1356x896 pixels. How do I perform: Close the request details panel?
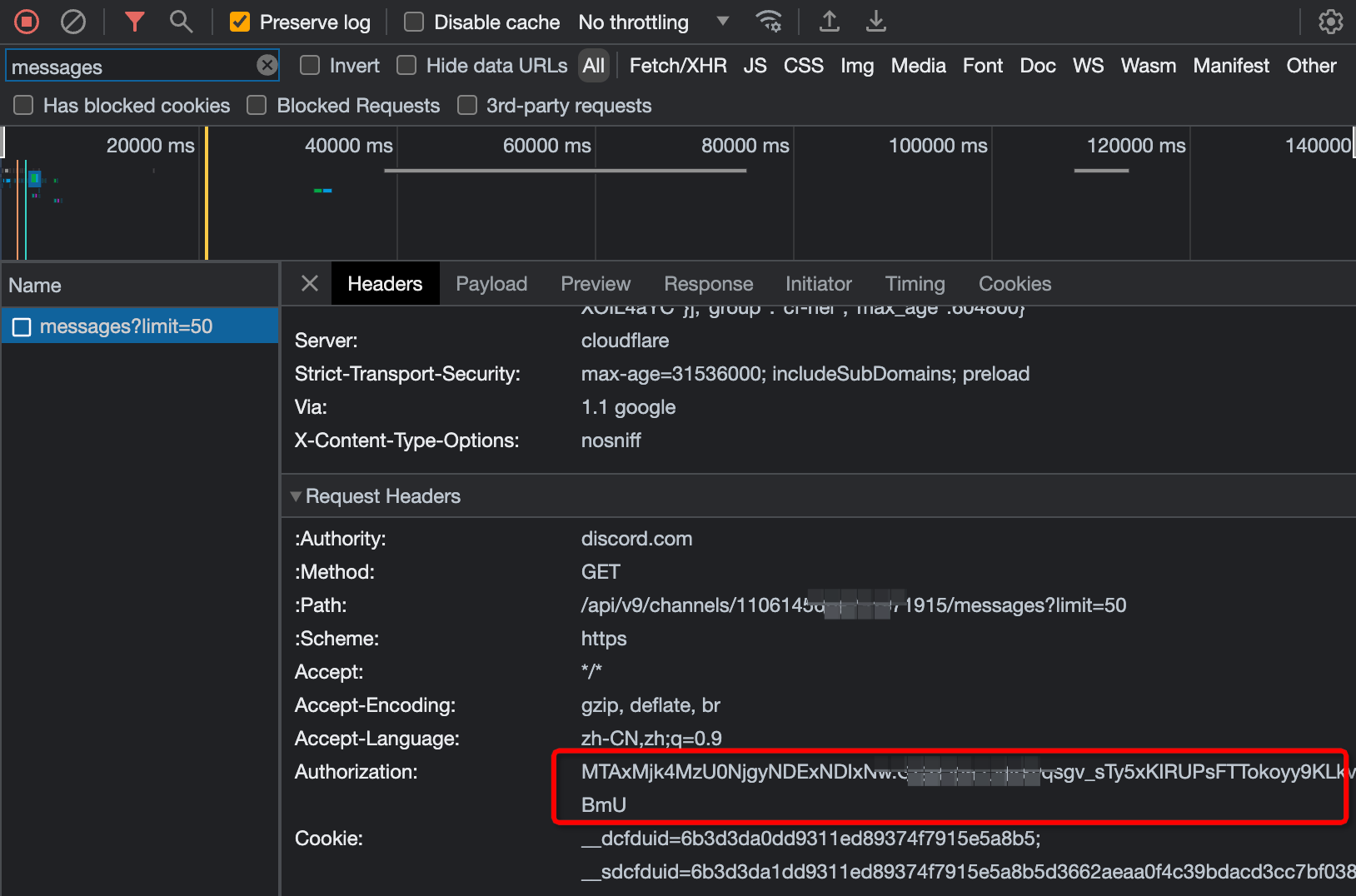point(310,283)
